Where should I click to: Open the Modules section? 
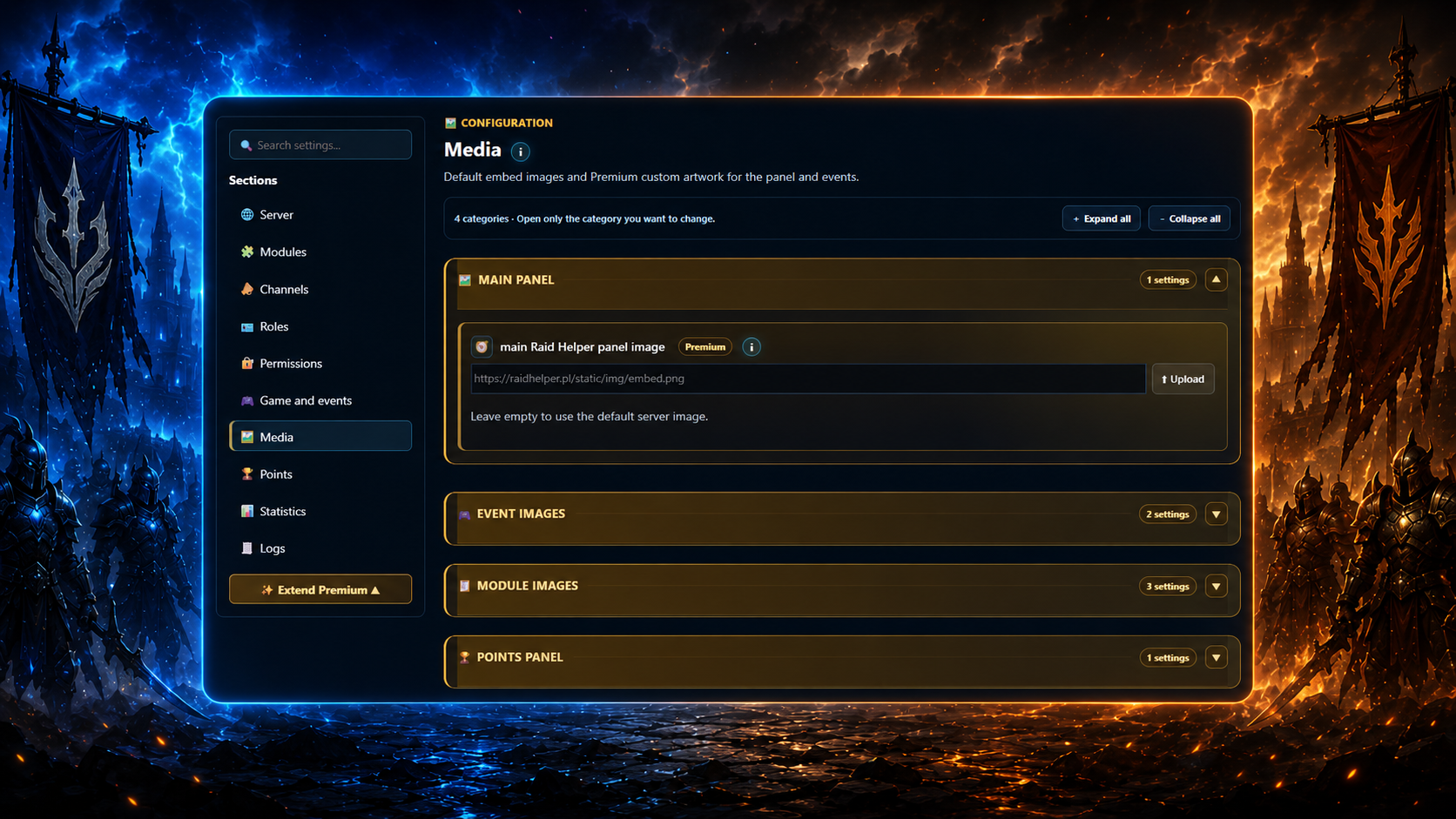coord(320,252)
